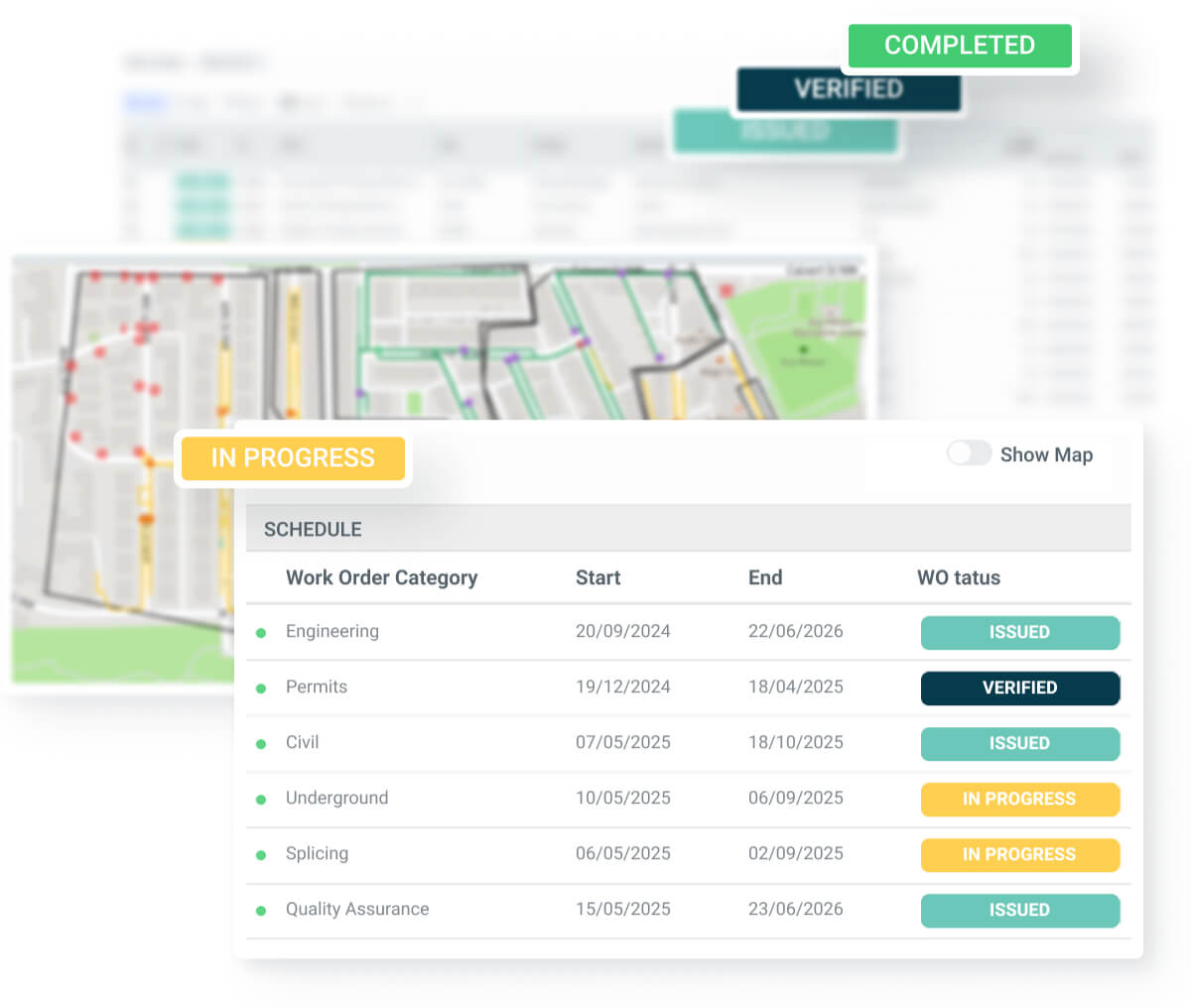1191x1008 pixels.
Task: Sort the table by the Start column
Action: tap(597, 577)
